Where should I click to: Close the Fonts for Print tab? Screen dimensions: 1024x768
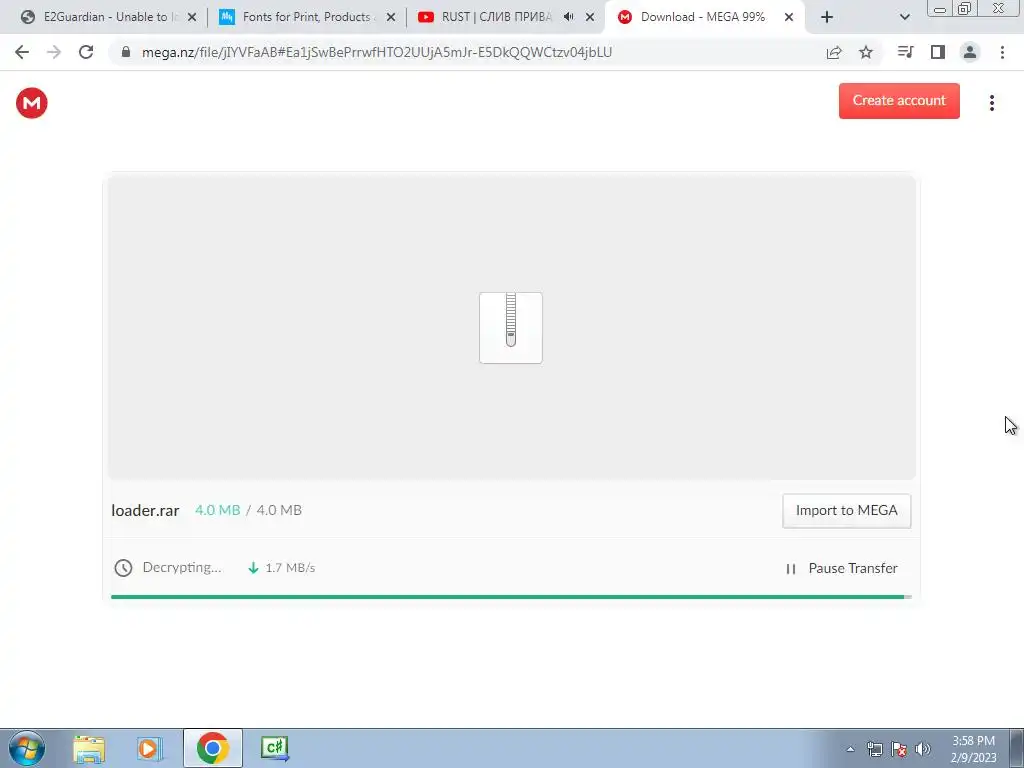coord(391,18)
